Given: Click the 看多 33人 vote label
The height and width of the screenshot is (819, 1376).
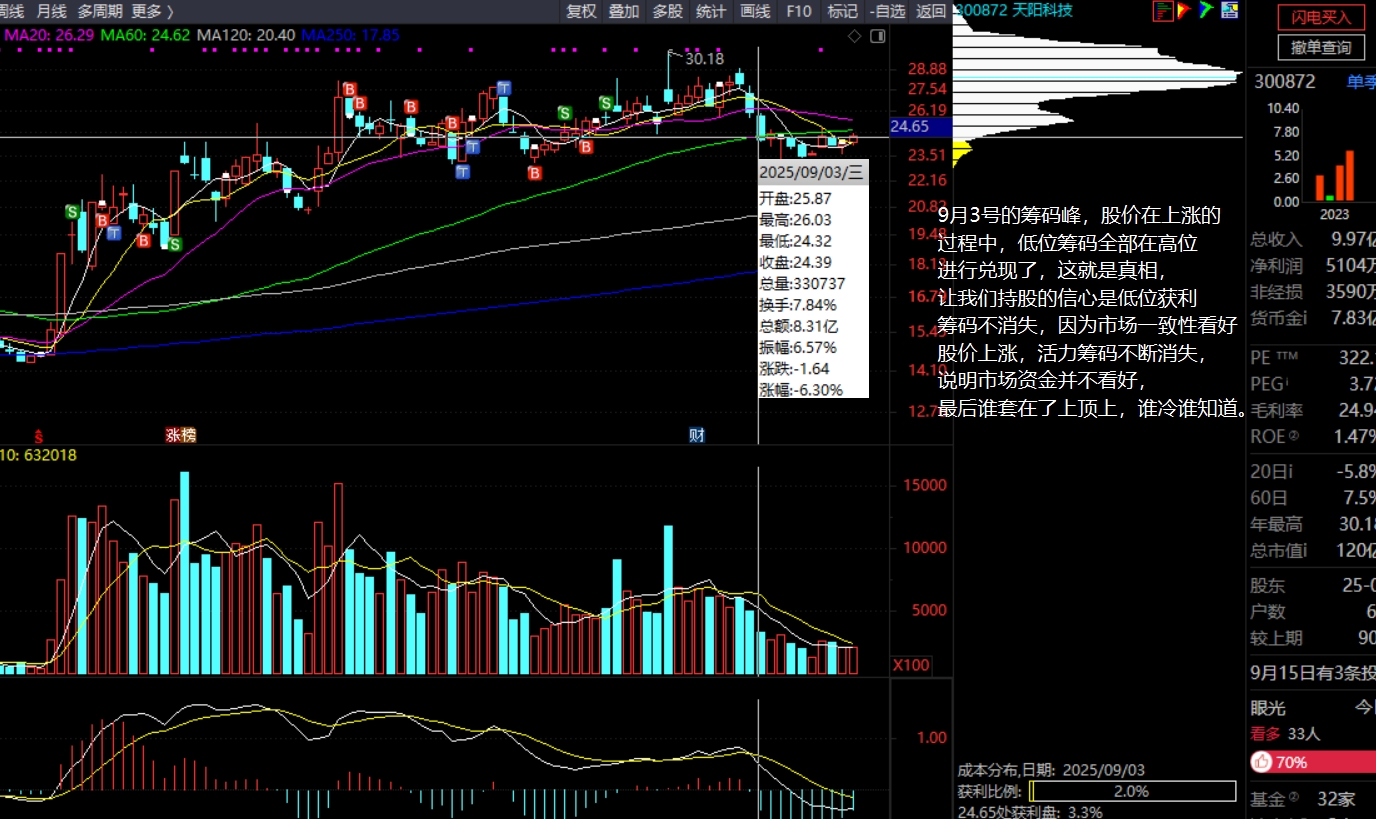Looking at the screenshot, I should [x=1285, y=734].
